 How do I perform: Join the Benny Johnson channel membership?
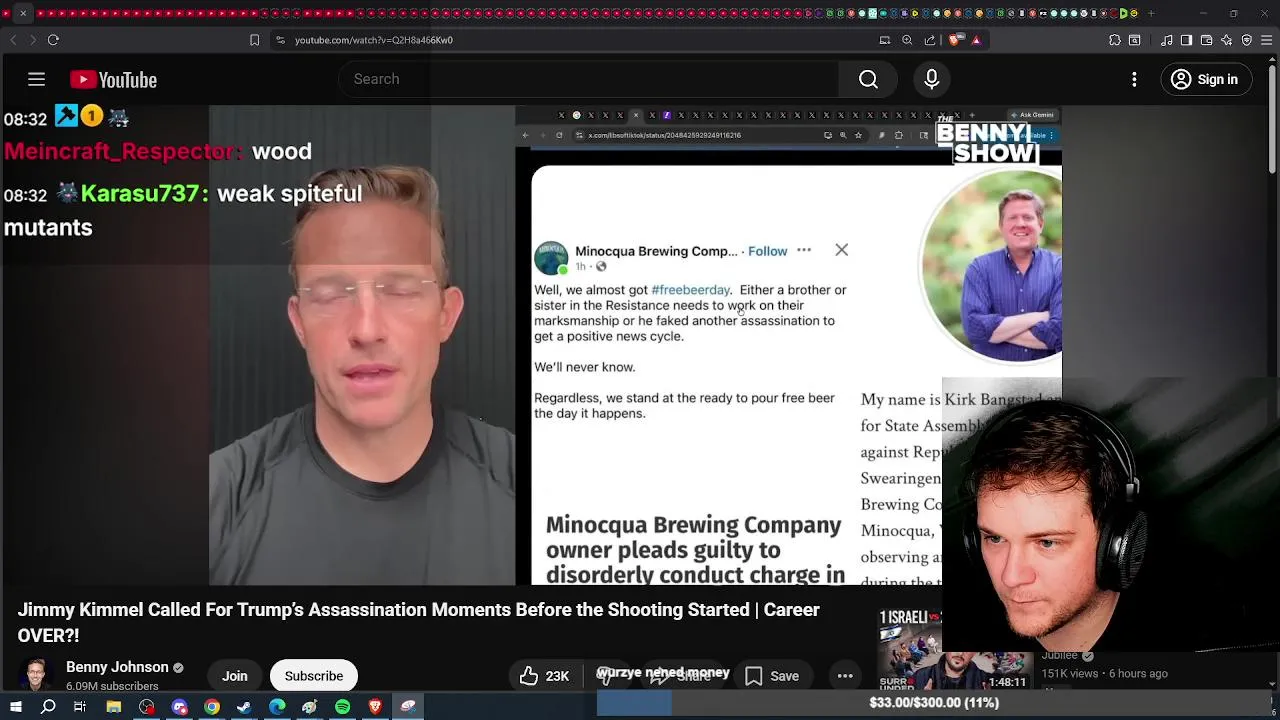(x=235, y=676)
